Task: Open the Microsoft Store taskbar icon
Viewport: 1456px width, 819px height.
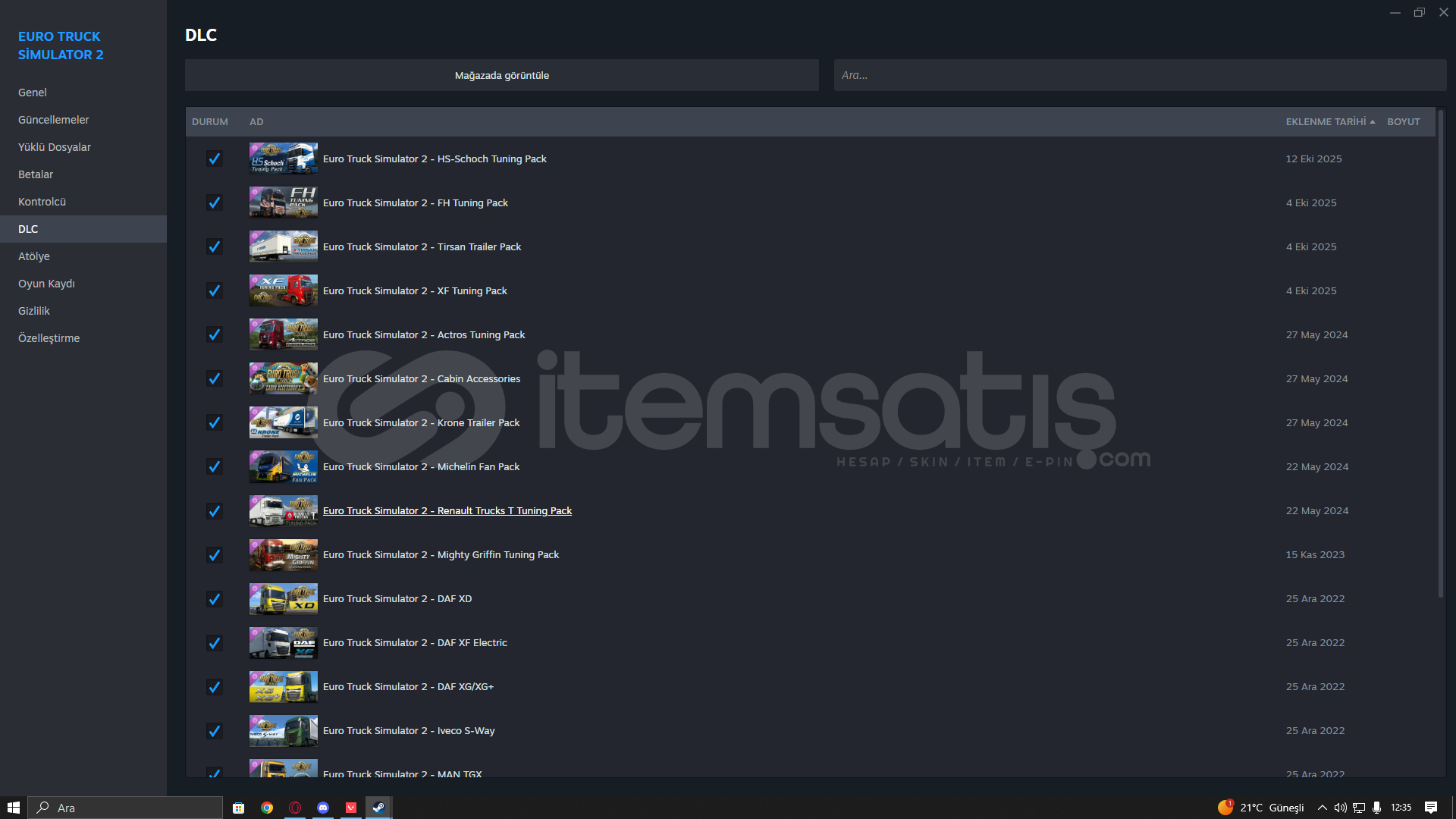Action: coord(238,808)
